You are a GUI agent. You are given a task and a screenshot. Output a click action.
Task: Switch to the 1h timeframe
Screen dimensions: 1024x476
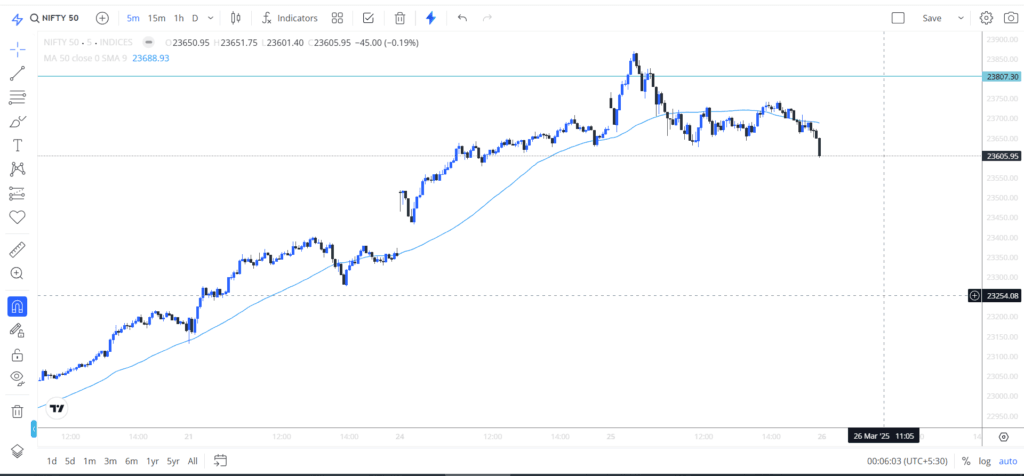point(178,18)
